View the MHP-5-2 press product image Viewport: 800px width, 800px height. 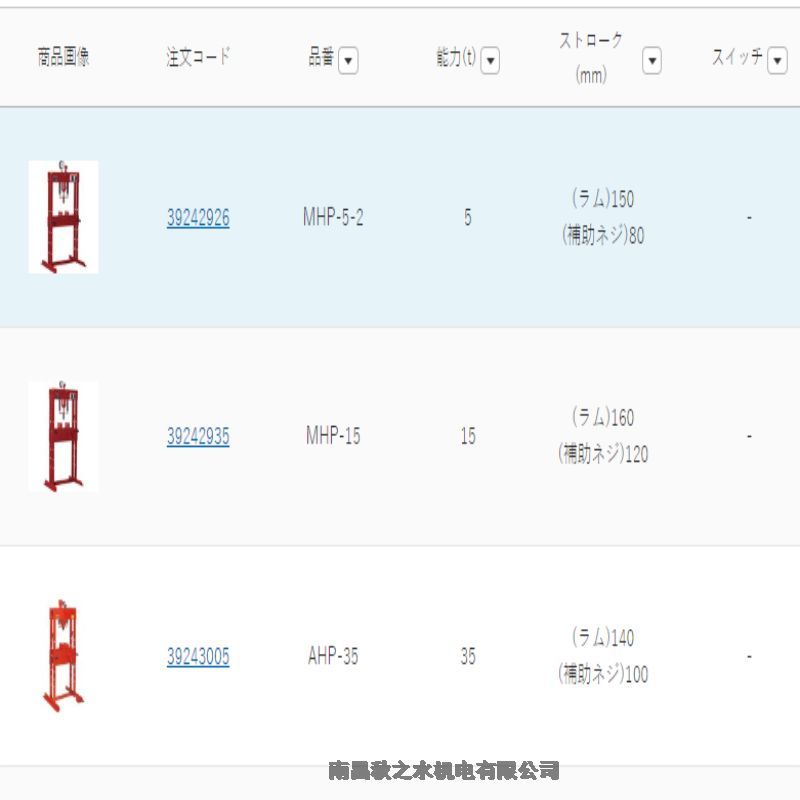[63, 217]
